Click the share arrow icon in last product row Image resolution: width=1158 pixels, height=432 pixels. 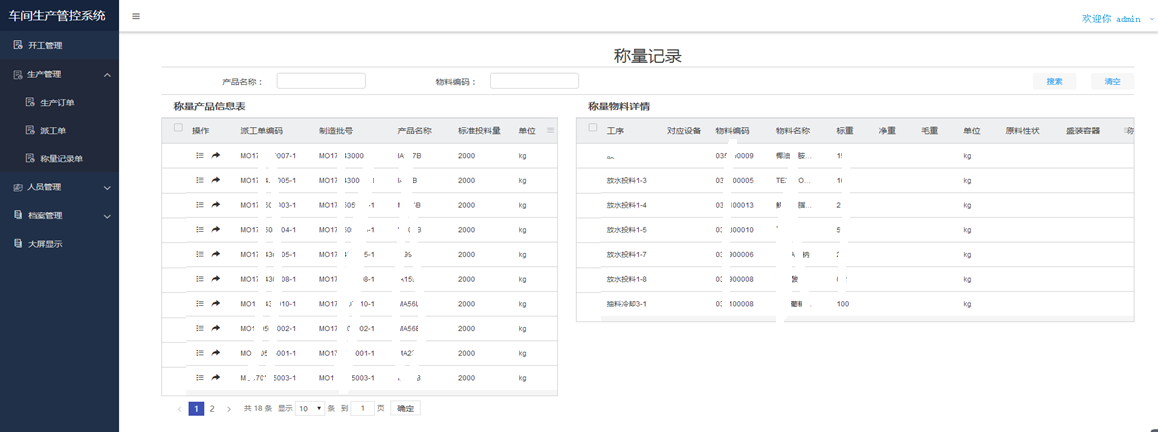tap(216, 378)
